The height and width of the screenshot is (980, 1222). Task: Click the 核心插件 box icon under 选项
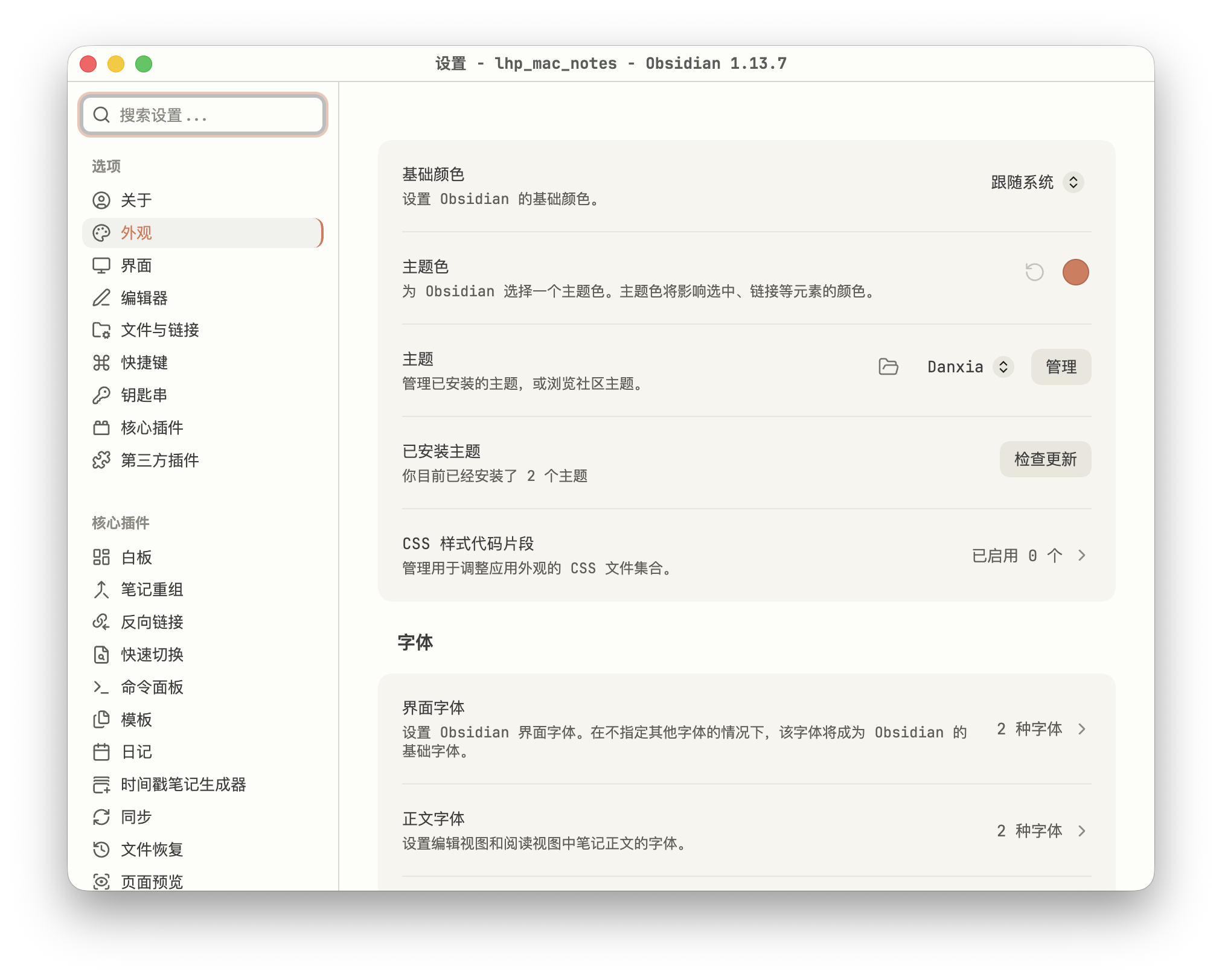pos(101,428)
